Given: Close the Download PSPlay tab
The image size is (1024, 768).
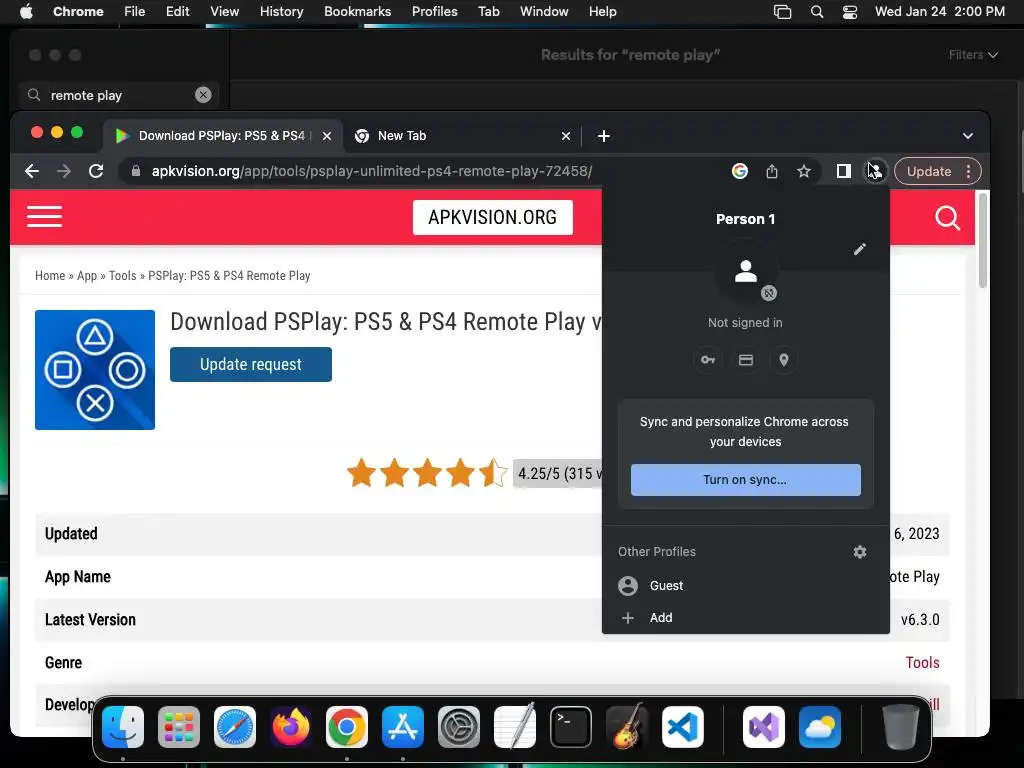Looking at the screenshot, I should click(x=327, y=136).
